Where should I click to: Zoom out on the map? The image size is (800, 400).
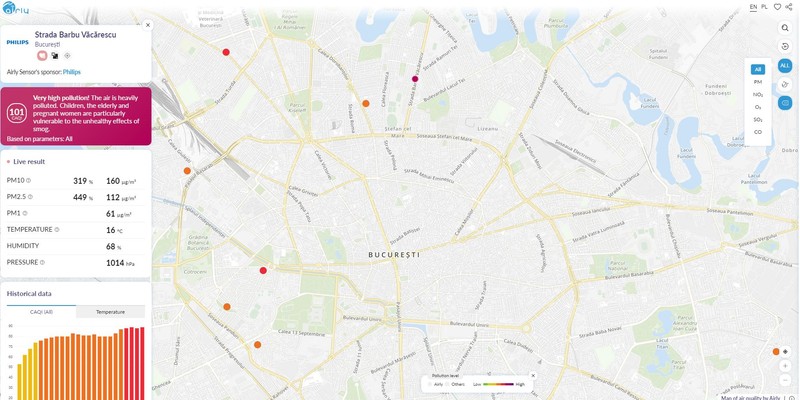pos(785,381)
